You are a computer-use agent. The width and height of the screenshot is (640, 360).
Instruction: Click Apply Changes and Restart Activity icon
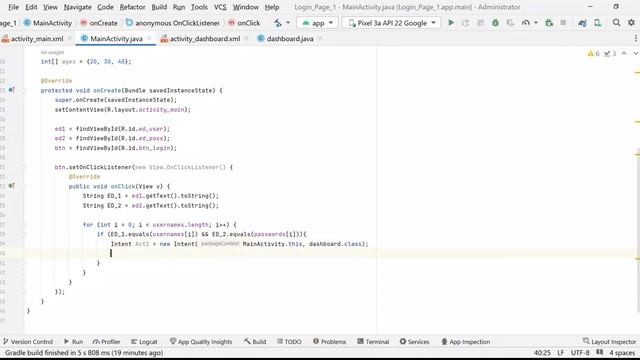(465, 23)
